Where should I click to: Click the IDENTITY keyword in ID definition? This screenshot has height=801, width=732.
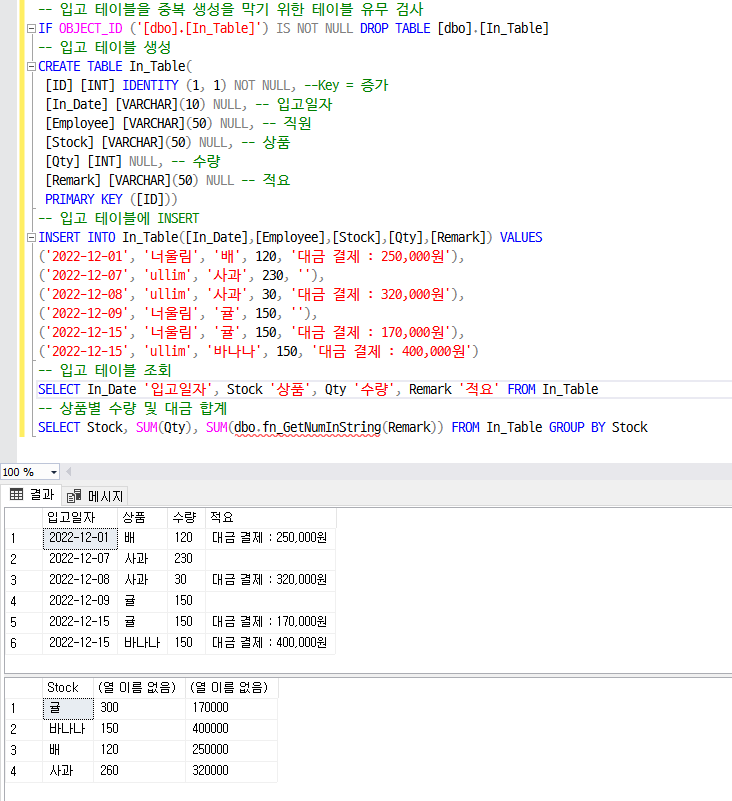tap(151, 85)
